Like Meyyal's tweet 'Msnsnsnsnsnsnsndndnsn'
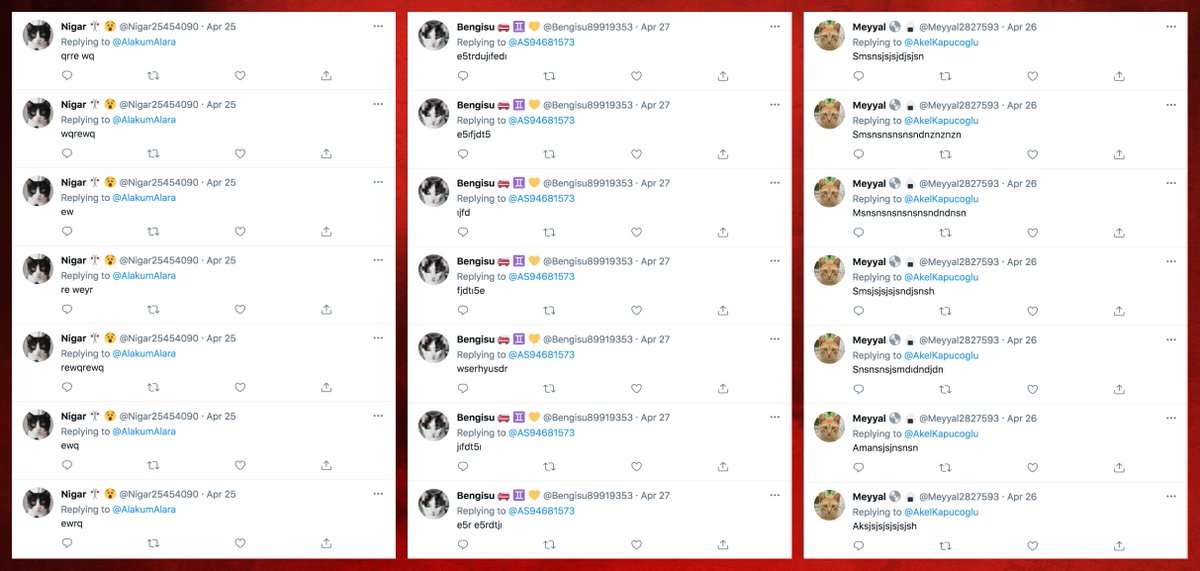 point(1032,232)
